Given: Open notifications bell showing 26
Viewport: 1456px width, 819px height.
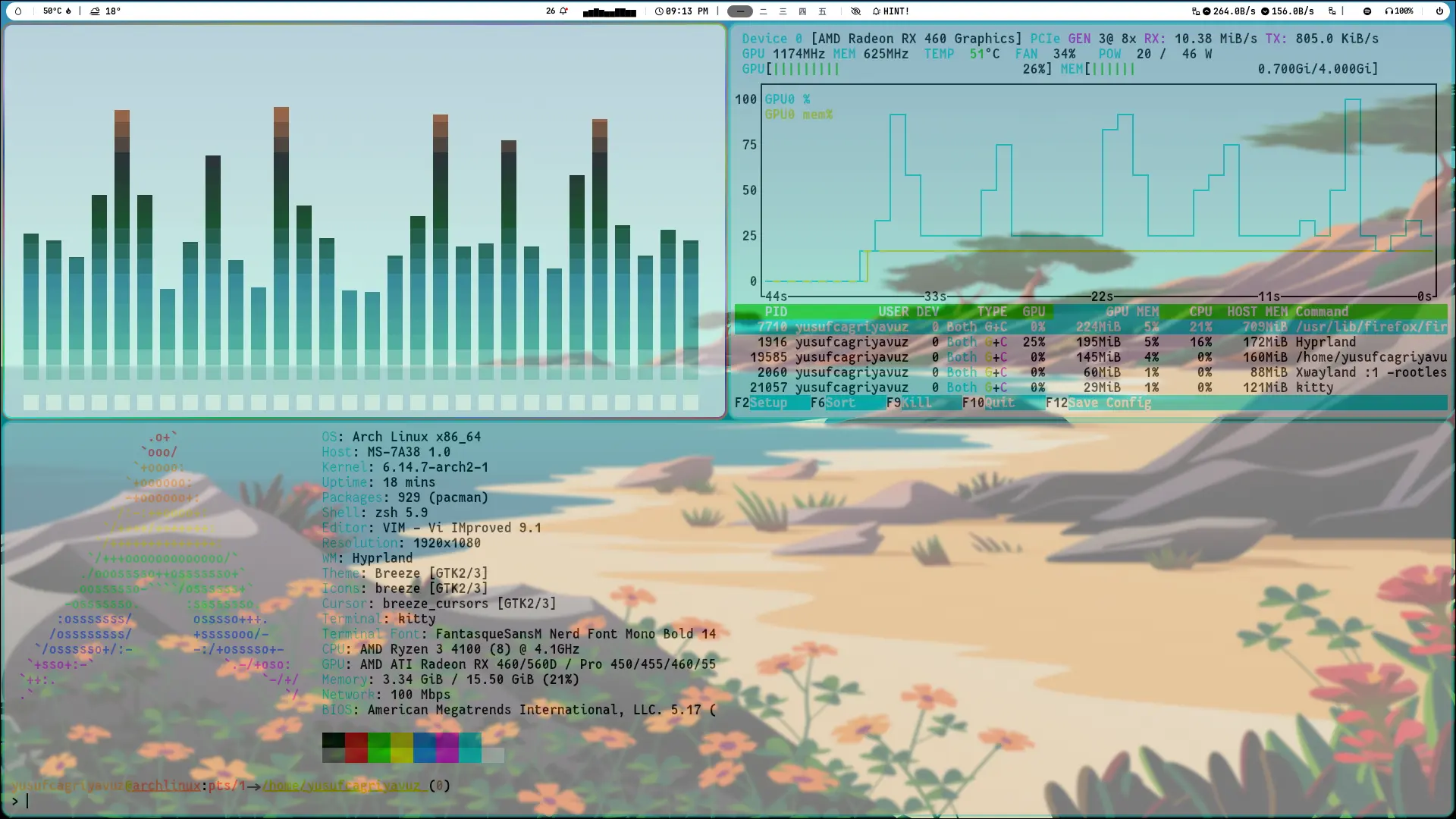Looking at the screenshot, I should click(557, 11).
